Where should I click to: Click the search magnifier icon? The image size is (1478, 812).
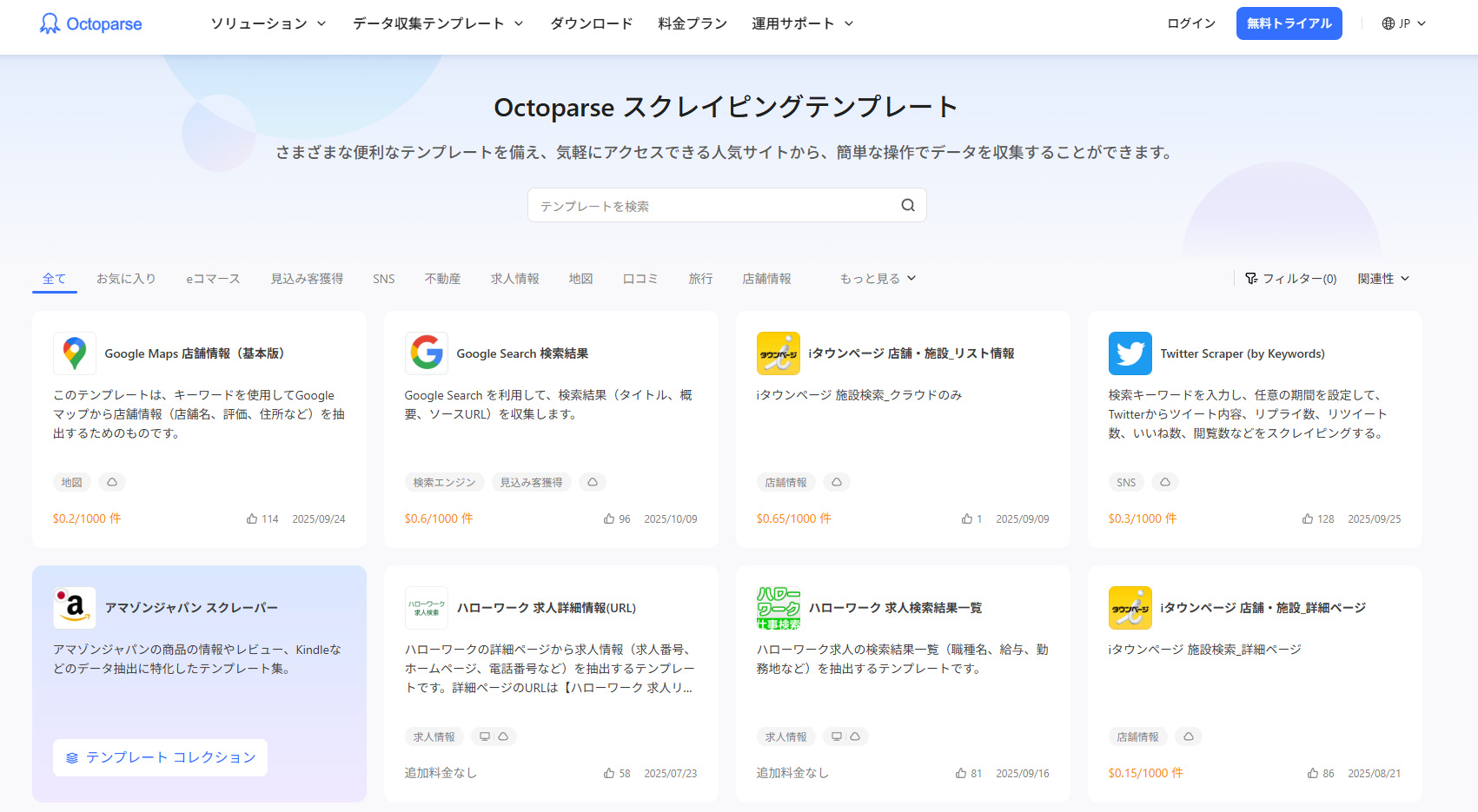907,205
